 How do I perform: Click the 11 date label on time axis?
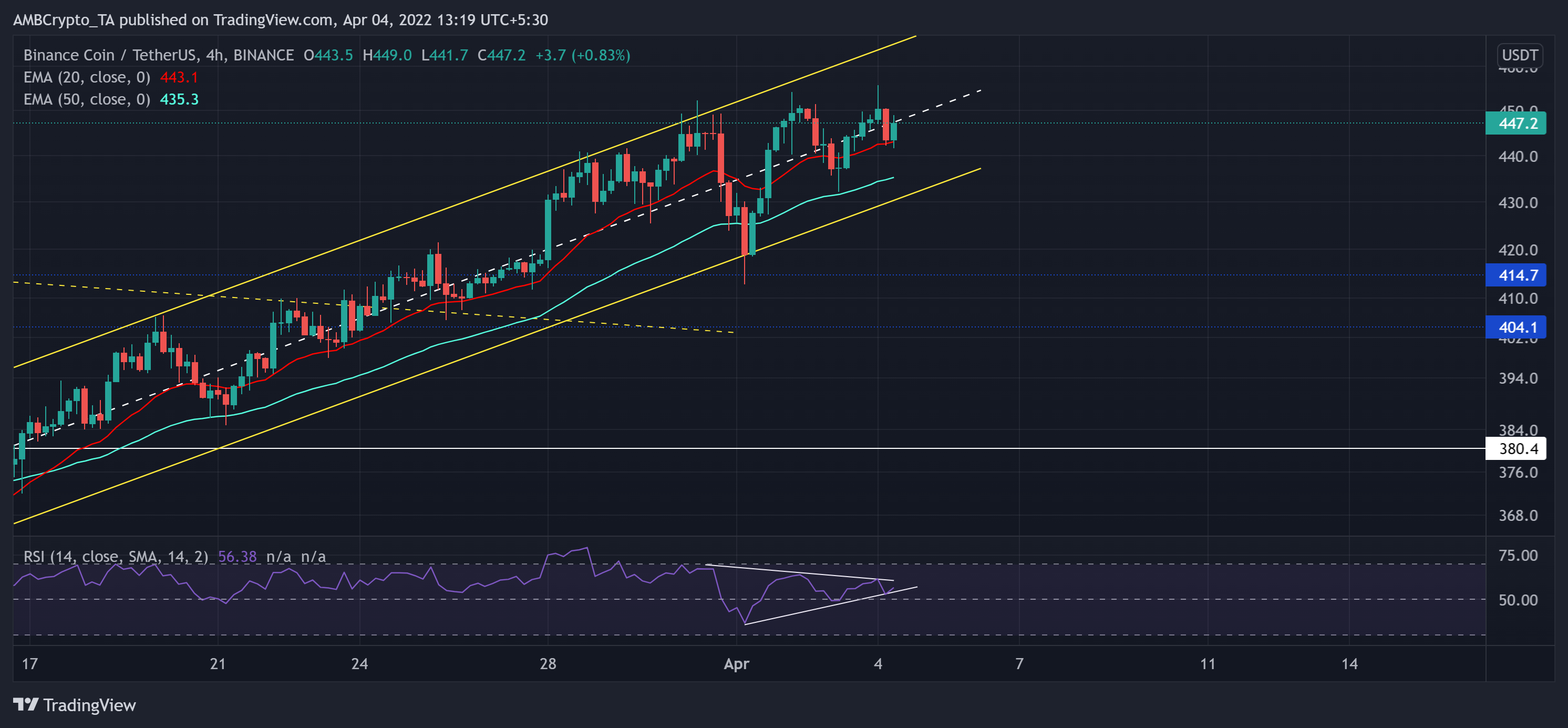tap(1208, 663)
